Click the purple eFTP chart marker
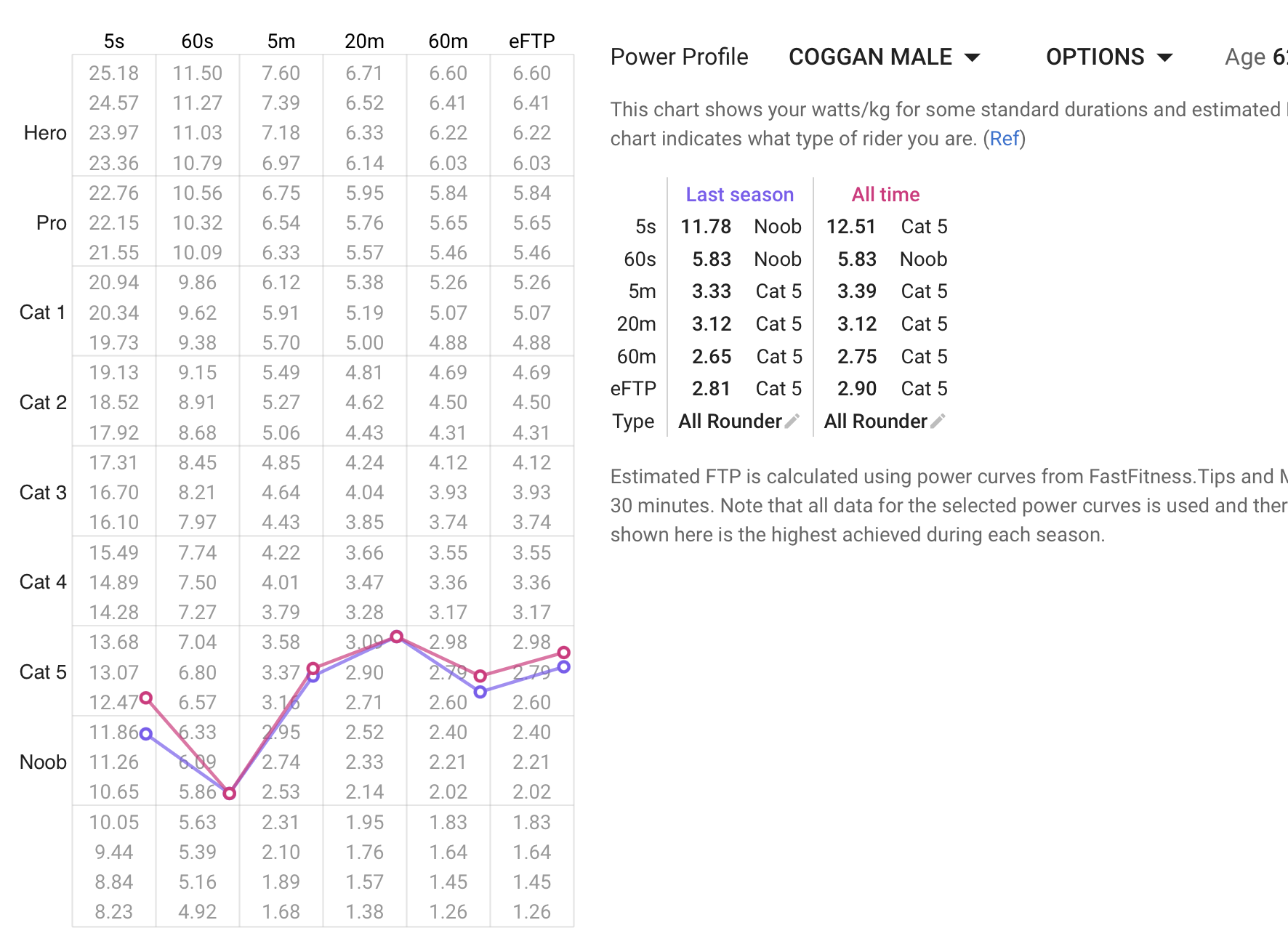 (564, 666)
